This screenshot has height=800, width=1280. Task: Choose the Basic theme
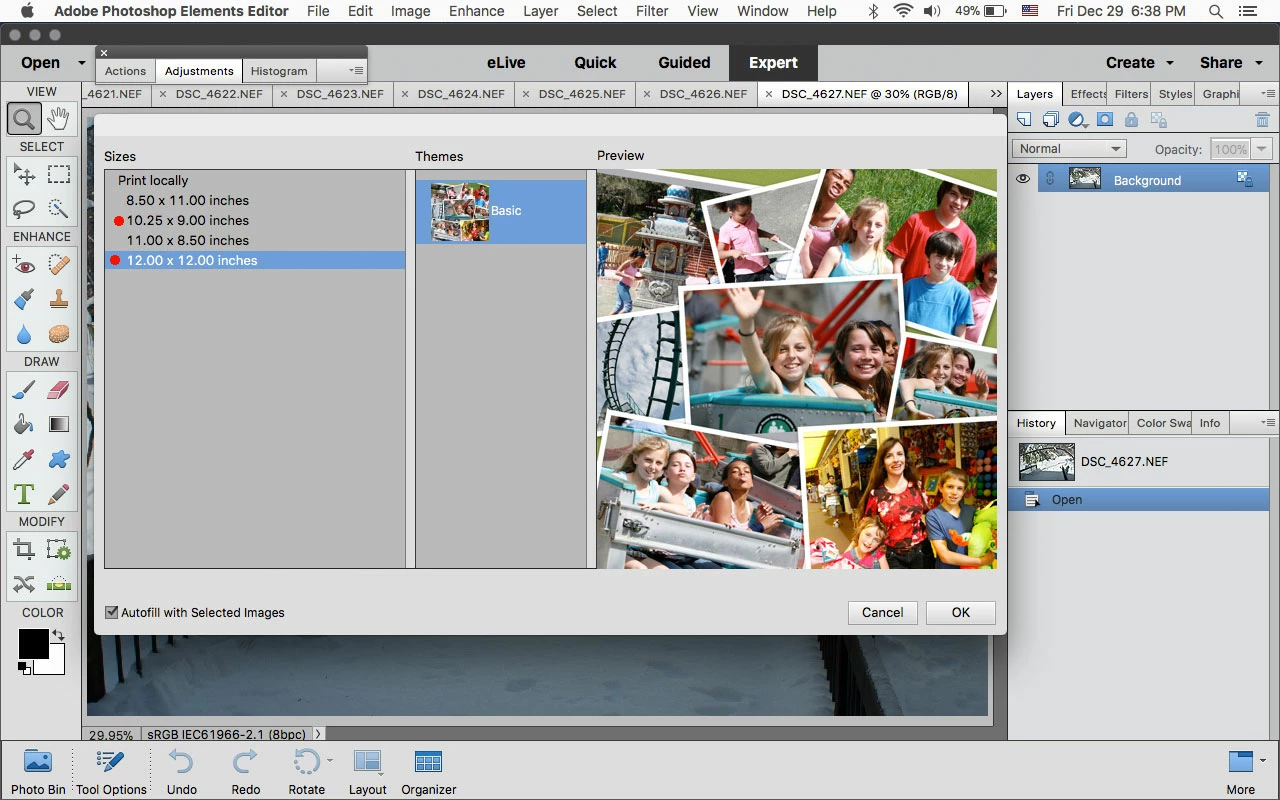tap(501, 211)
